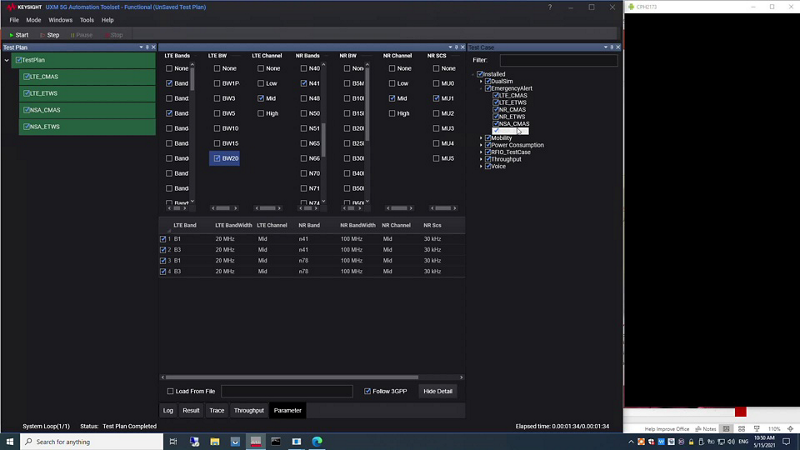The image size is (800, 450).
Task: Show hidden system tray icons
Action: coord(631,442)
